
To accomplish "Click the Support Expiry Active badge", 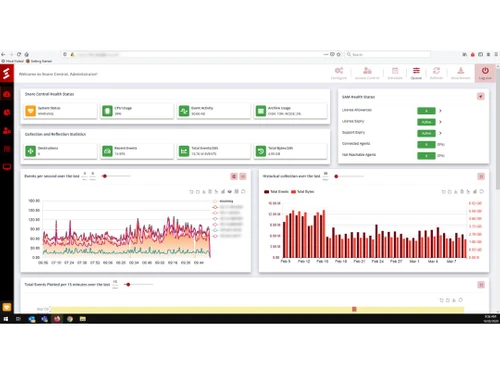I will [x=426, y=133].
